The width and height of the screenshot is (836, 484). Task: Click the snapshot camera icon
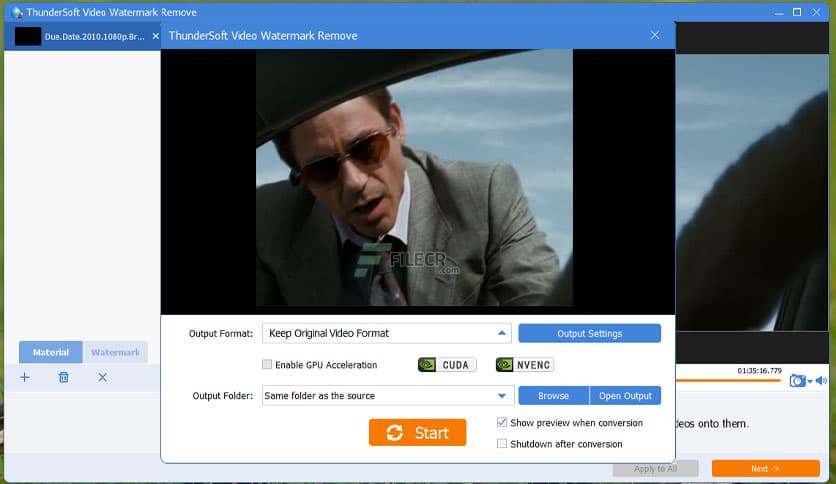[x=797, y=381]
